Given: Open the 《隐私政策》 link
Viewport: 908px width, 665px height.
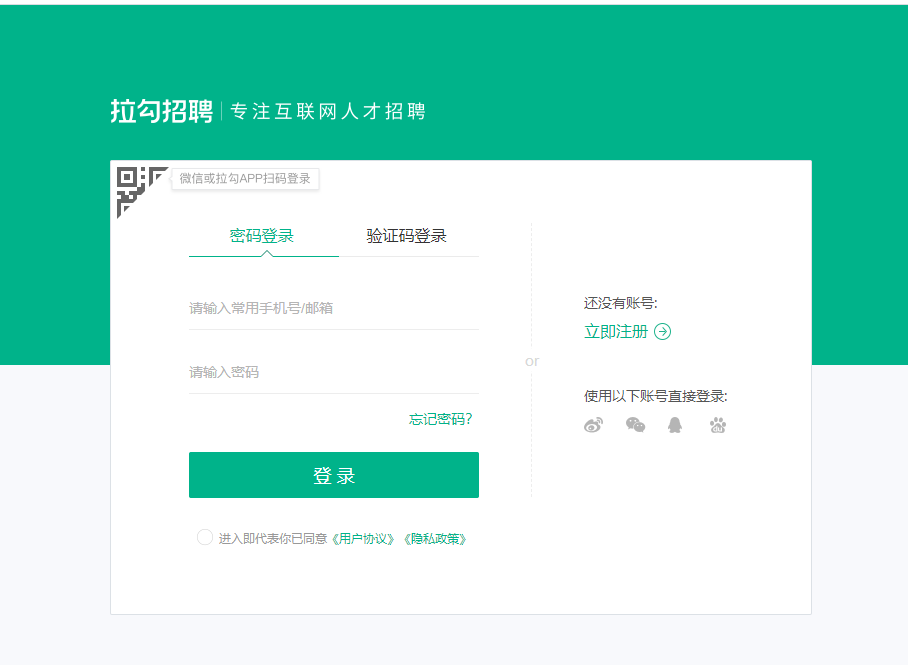Looking at the screenshot, I should click(x=435, y=539).
